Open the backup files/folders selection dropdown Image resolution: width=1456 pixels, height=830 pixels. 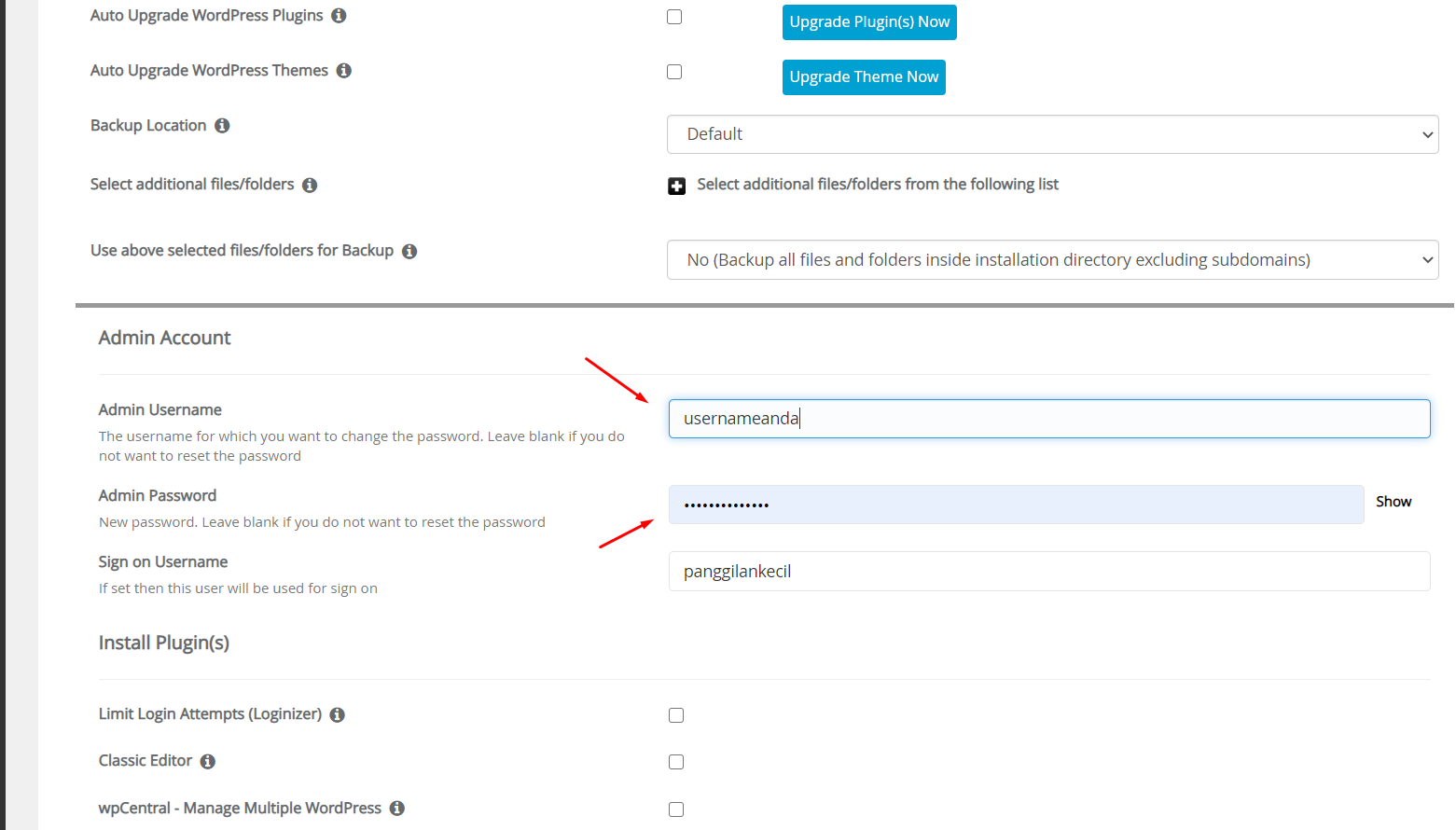tap(1052, 260)
